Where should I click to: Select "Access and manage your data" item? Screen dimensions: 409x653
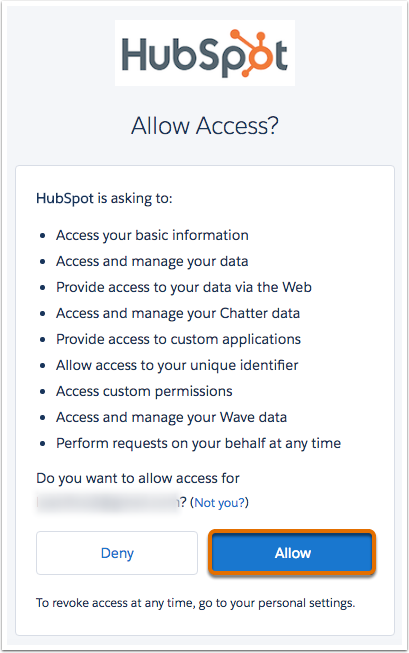[x=152, y=262]
